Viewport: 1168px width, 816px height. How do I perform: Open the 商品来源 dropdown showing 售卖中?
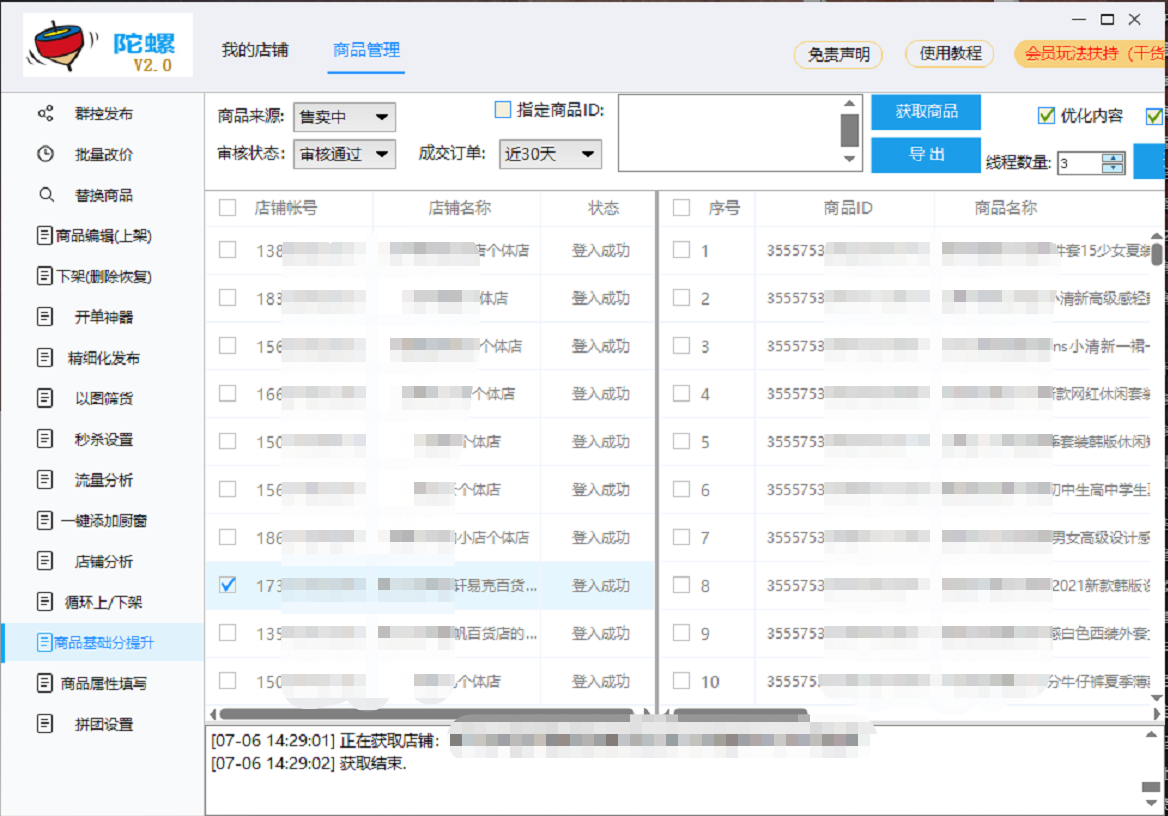coord(344,118)
